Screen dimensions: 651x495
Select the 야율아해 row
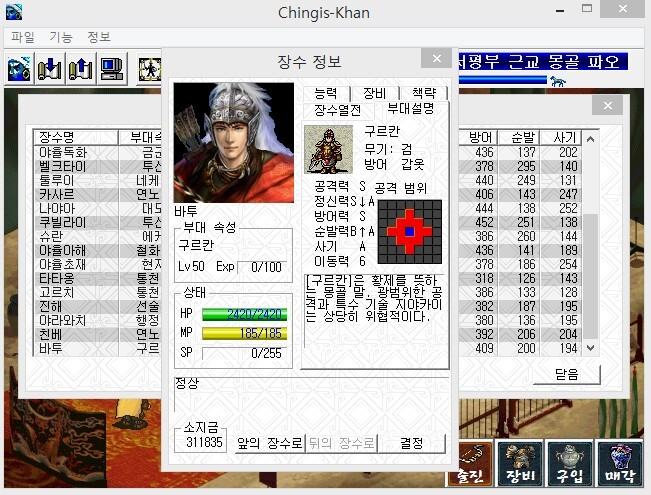(98, 250)
